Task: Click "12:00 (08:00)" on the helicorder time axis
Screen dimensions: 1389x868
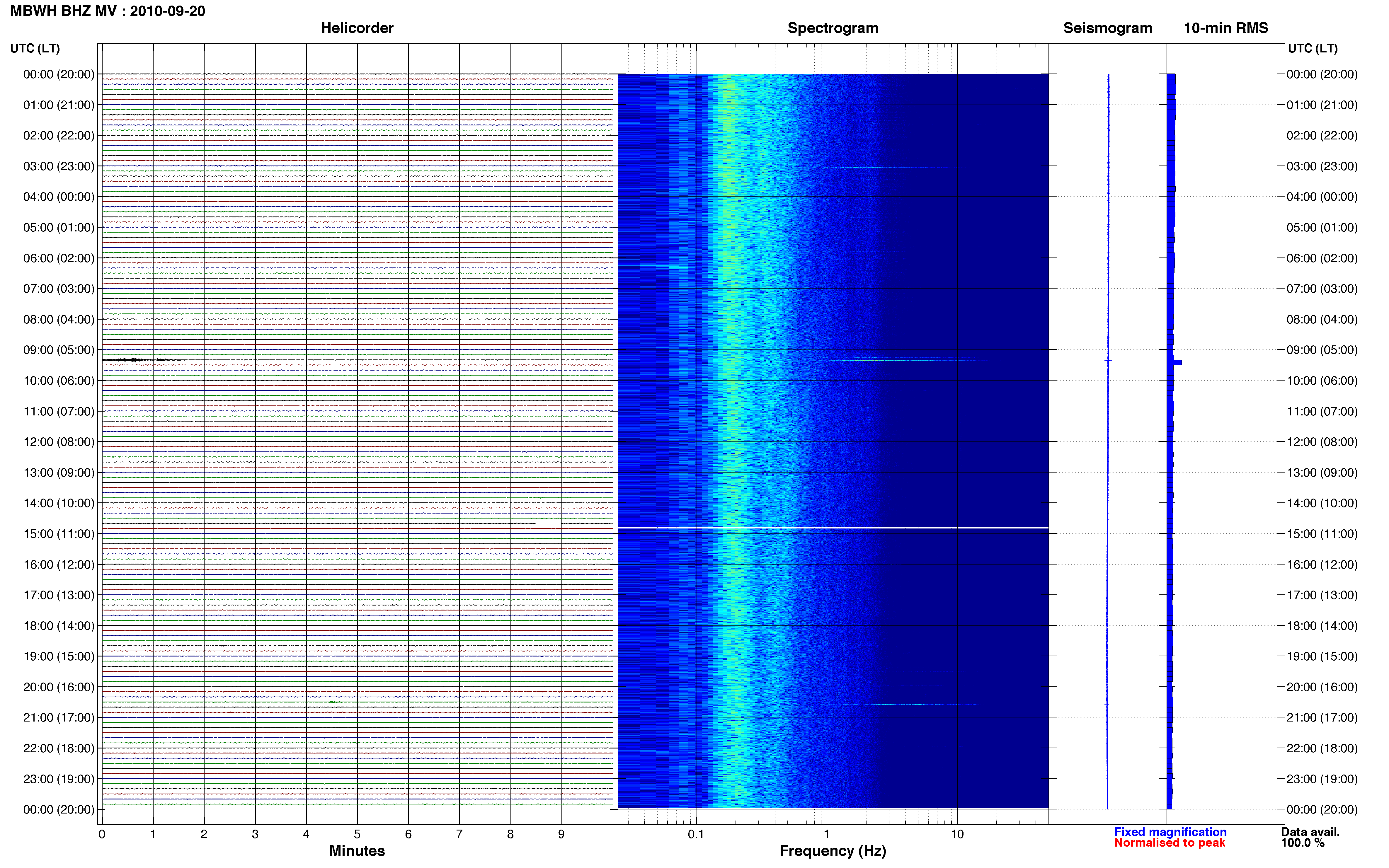Action: coord(59,442)
